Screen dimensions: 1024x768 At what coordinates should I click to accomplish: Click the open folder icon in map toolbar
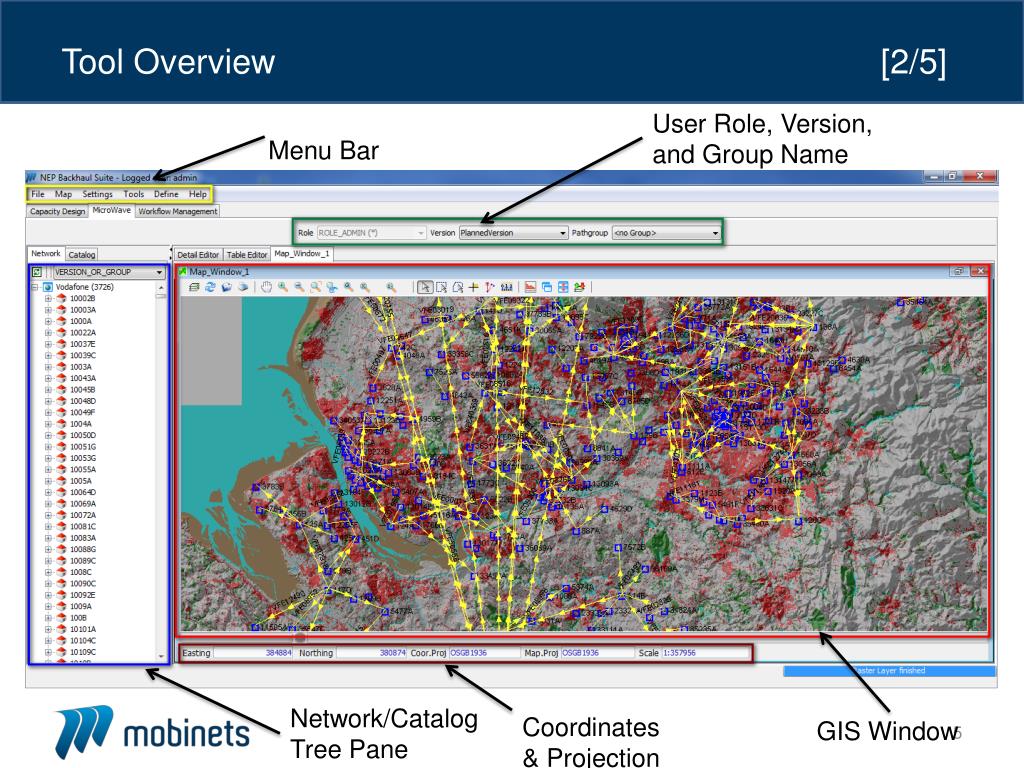point(227,287)
